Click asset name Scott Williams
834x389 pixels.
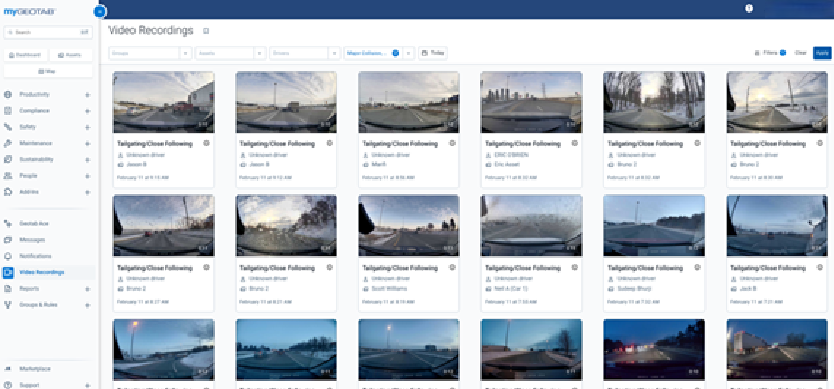pyautogui.click(x=390, y=288)
